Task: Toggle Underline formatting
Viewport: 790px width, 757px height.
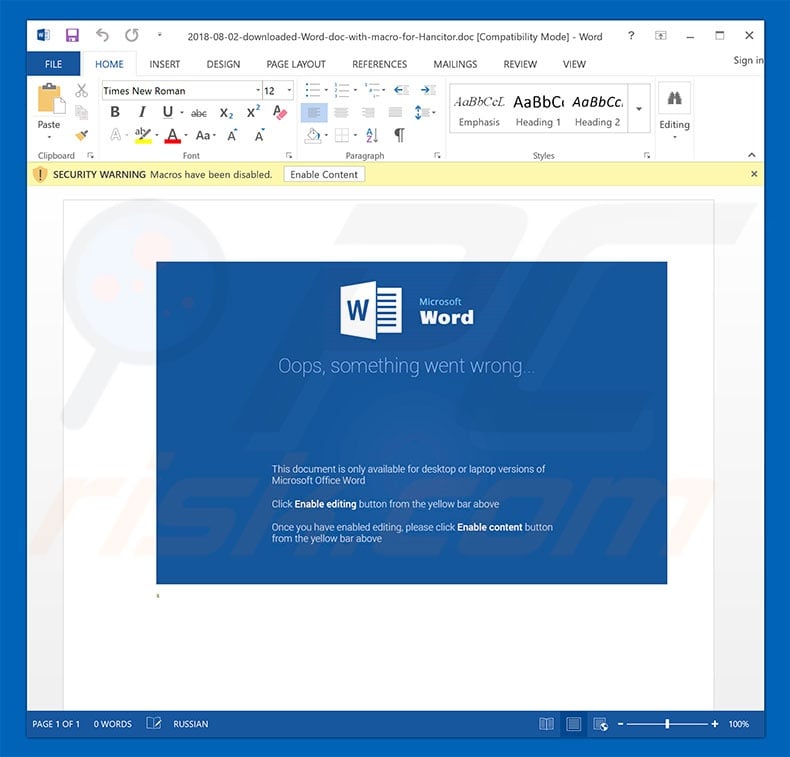Action: (168, 112)
